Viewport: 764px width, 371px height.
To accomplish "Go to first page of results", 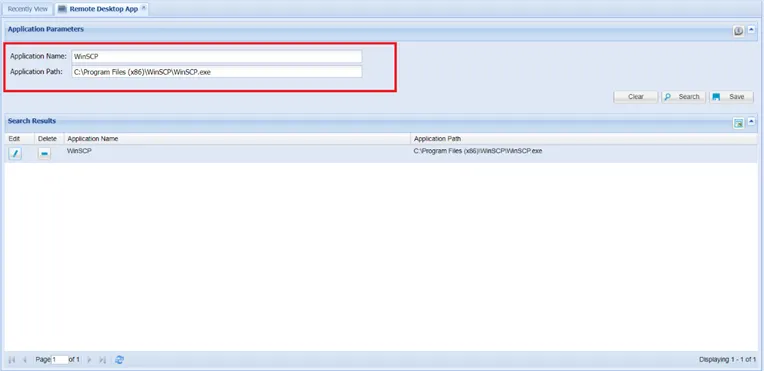I will click(x=12, y=360).
